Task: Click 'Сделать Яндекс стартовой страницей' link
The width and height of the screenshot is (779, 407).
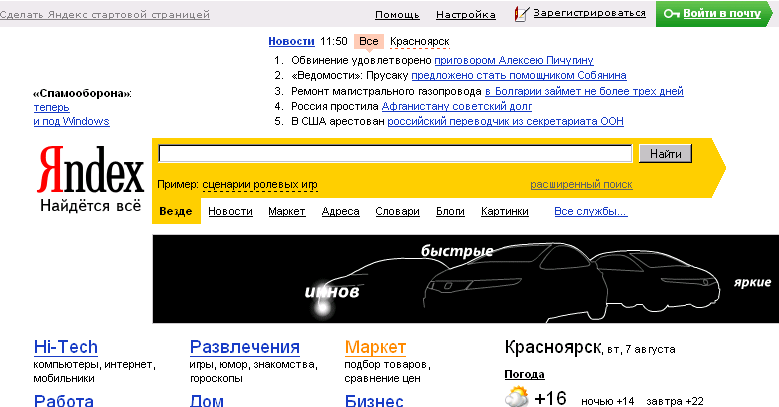Action: (105, 15)
